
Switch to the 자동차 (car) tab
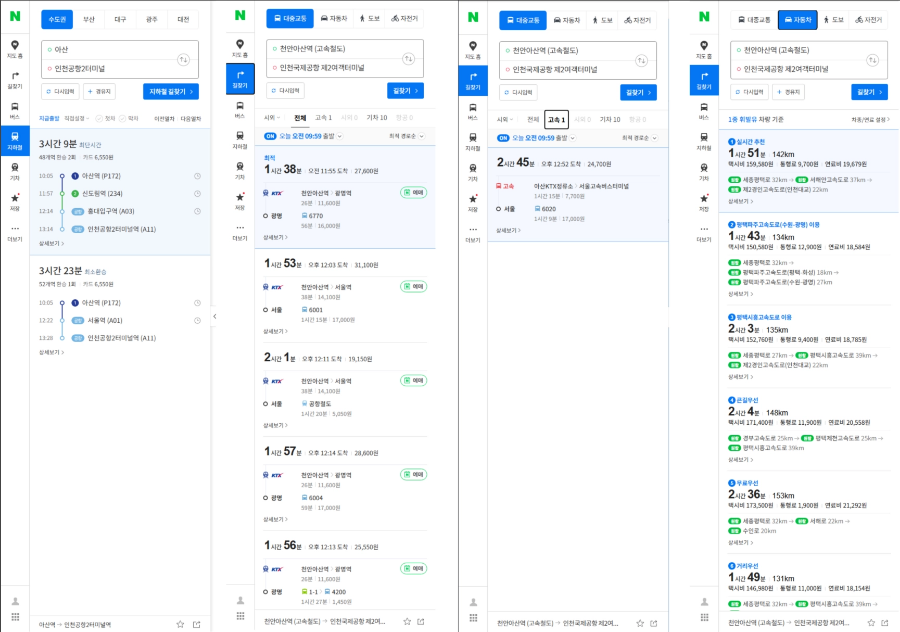797,18
